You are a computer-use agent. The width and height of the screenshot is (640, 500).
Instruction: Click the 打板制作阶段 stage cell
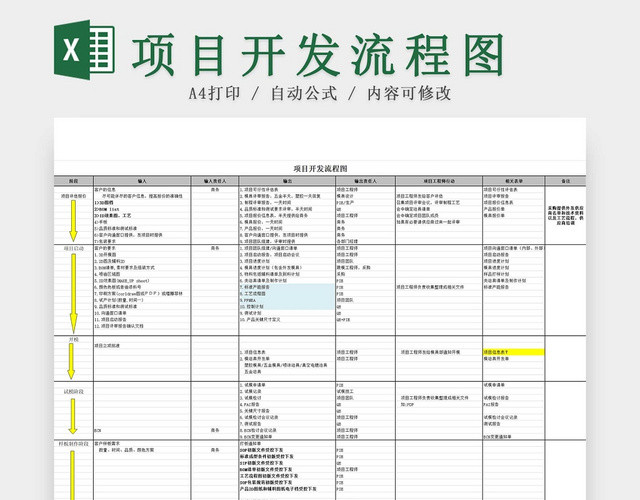tap(73, 444)
